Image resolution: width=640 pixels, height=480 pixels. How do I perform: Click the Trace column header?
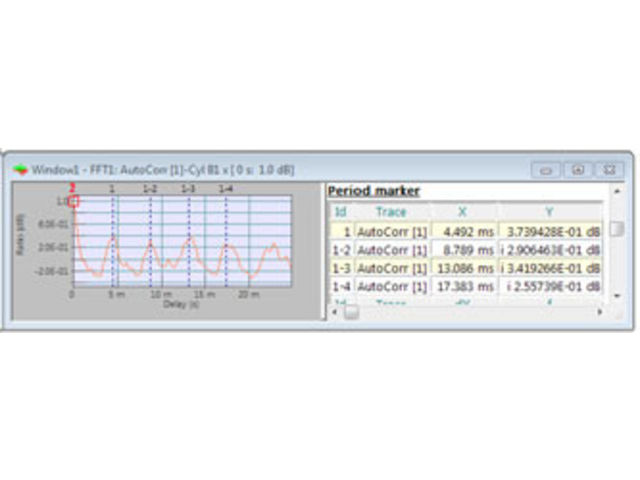[x=391, y=212]
